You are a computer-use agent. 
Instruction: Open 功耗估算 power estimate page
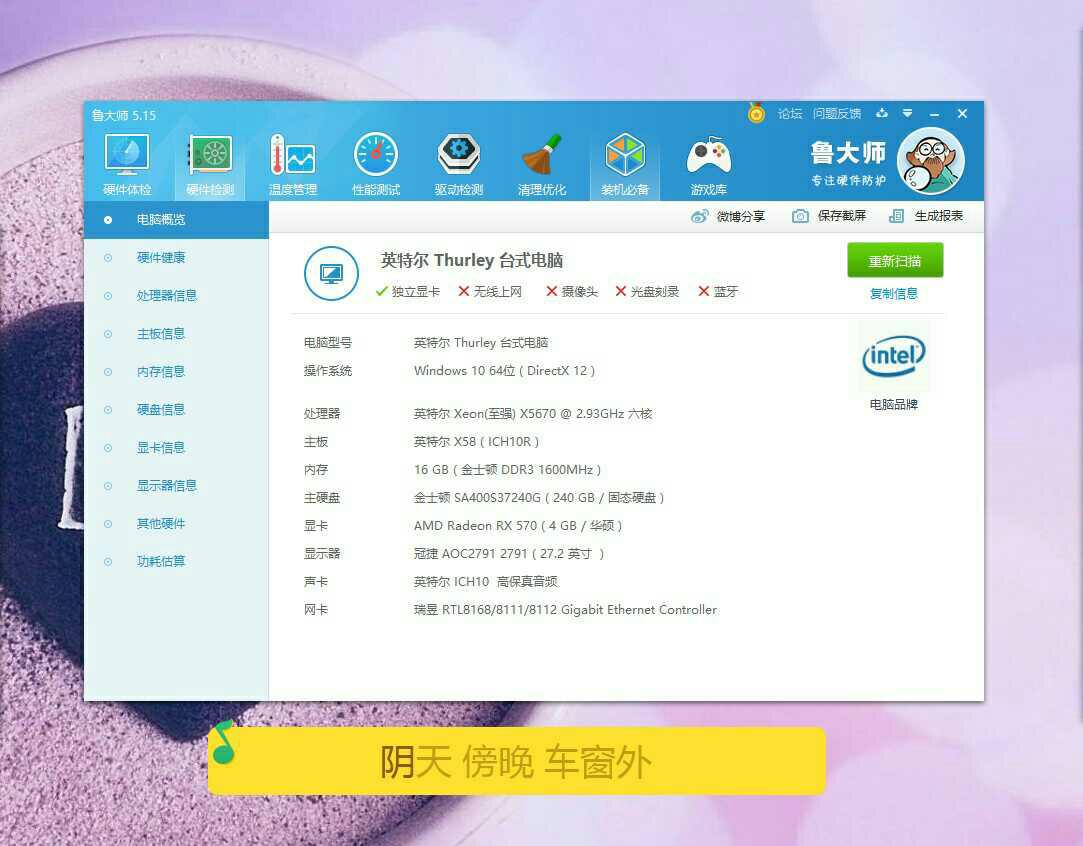click(x=160, y=562)
